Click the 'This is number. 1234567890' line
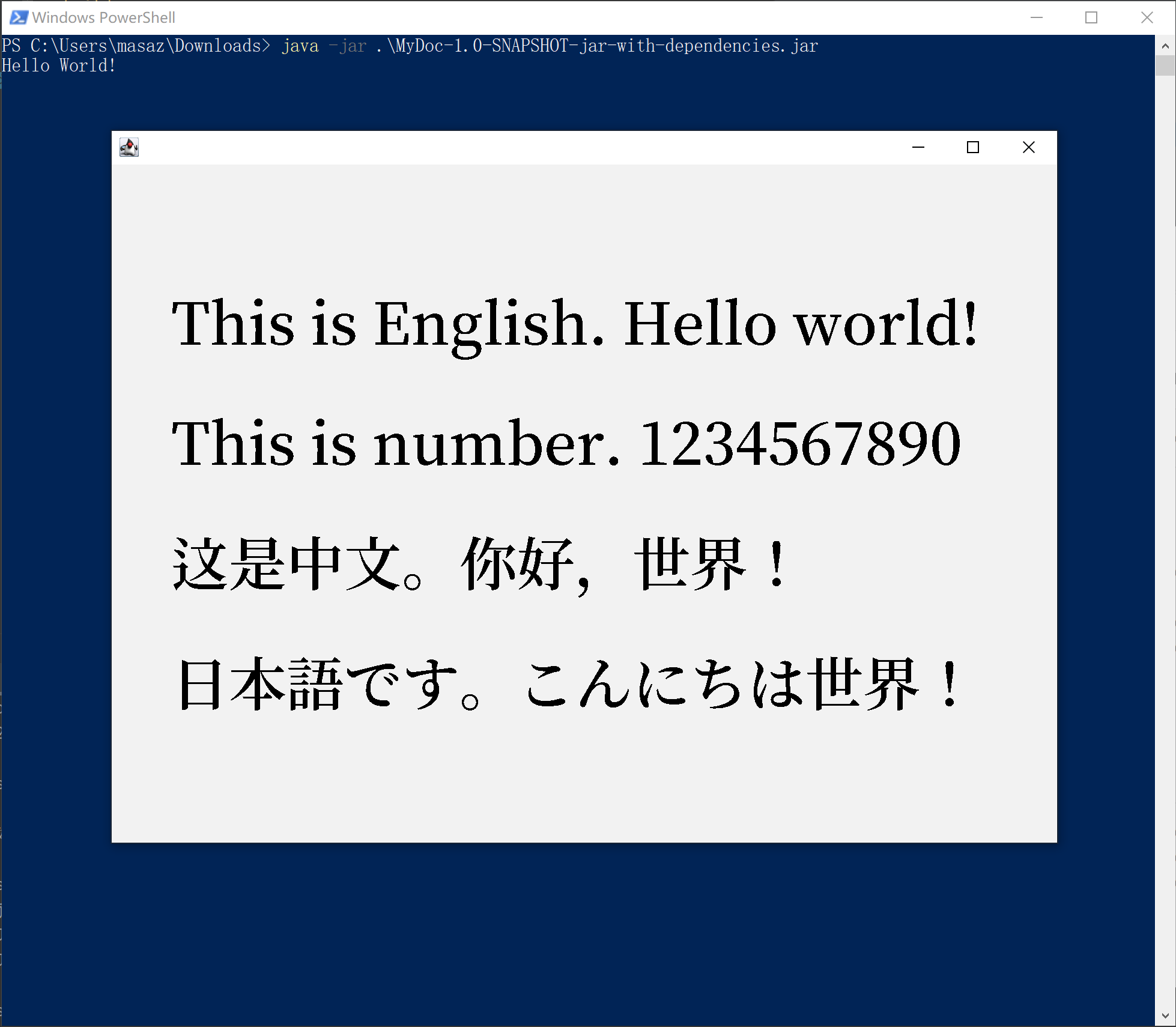The width and height of the screenshot is (1176, 1027). (x=566, y=444)
